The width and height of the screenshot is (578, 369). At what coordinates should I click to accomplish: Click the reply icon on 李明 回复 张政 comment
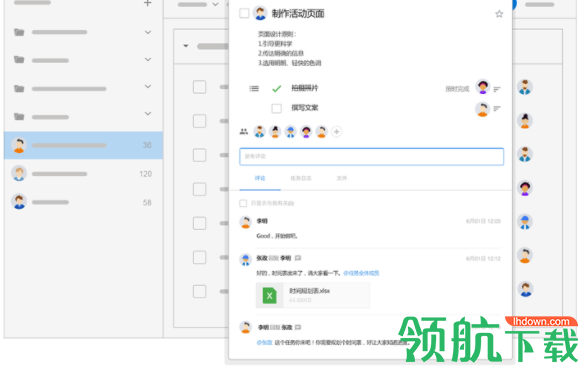(298, 327)
